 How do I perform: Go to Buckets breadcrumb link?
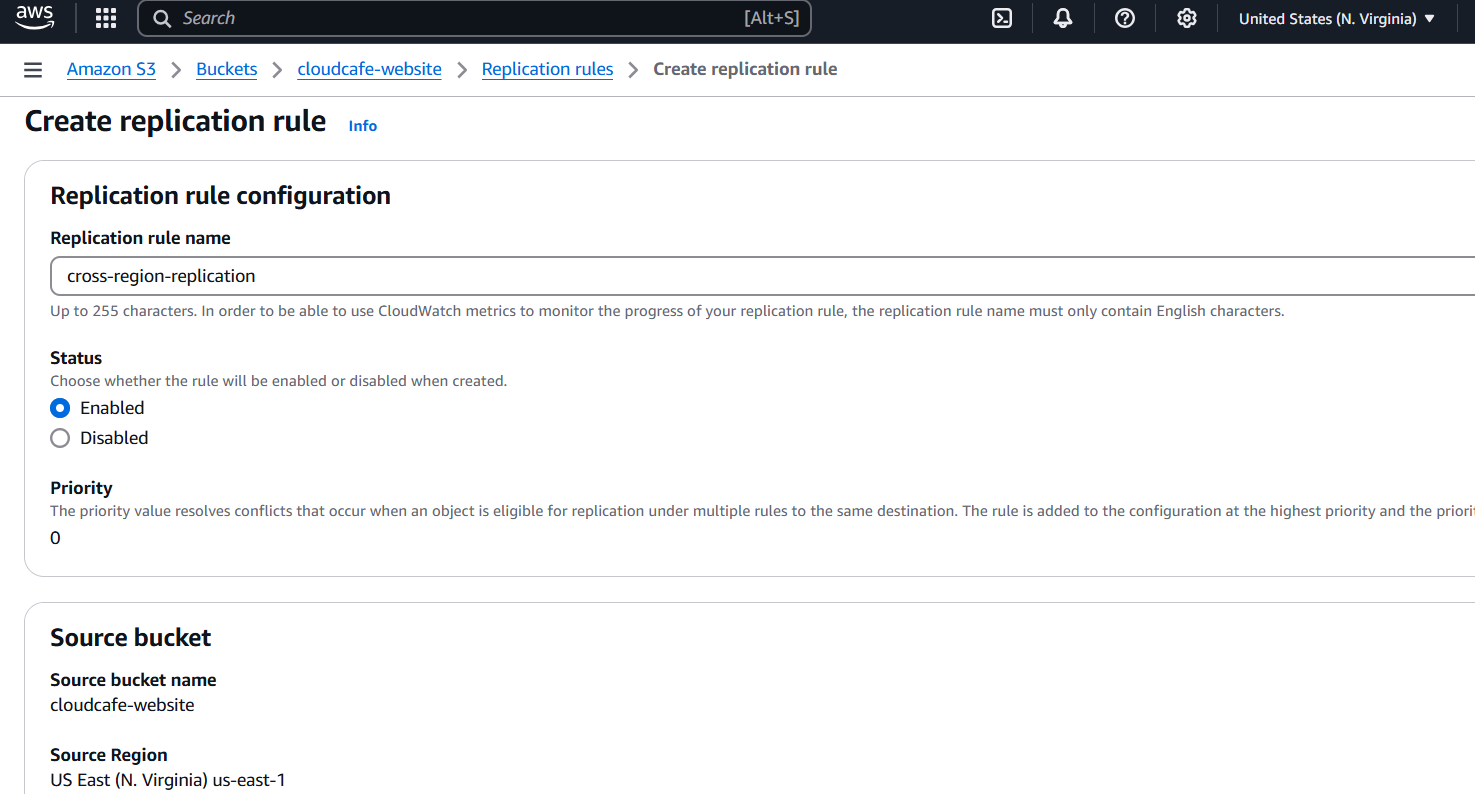pos(227,69)
